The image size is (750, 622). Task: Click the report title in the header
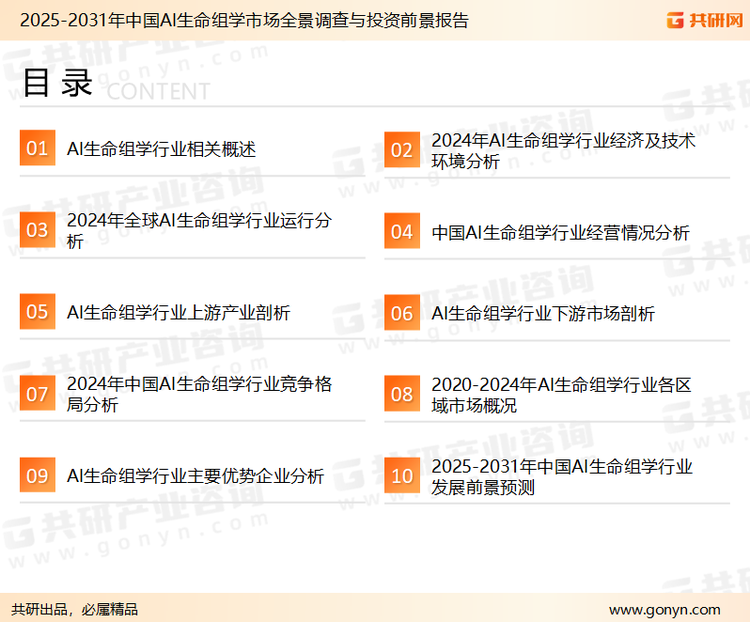point(244,20)
